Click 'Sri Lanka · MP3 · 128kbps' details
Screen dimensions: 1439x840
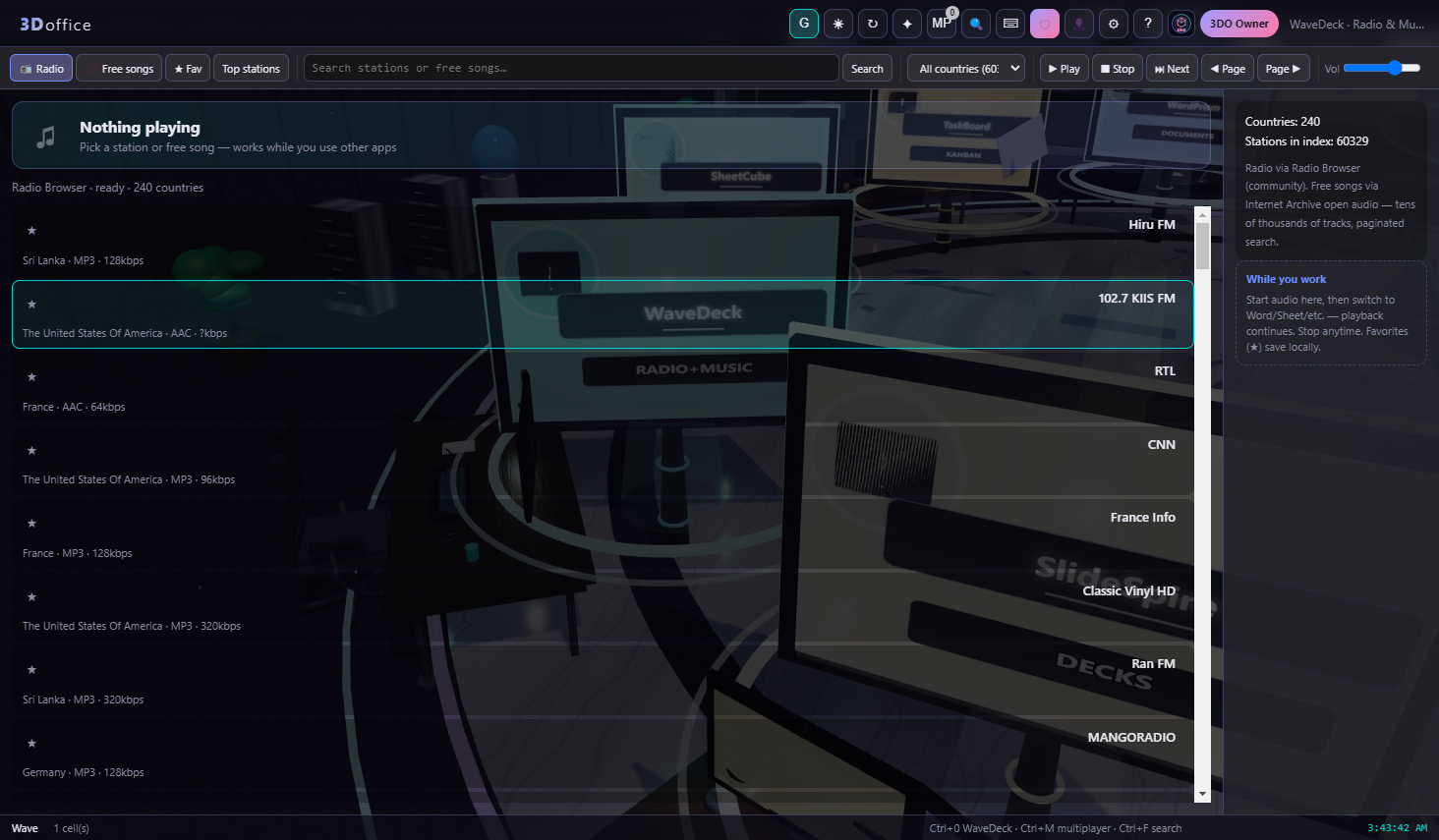click(x=84, y=260)
